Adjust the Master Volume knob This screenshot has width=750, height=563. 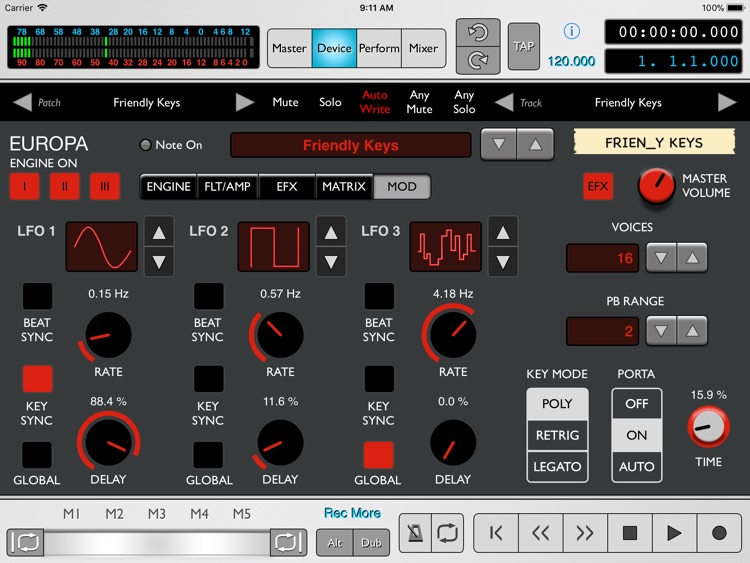click(x=656, y=186)
